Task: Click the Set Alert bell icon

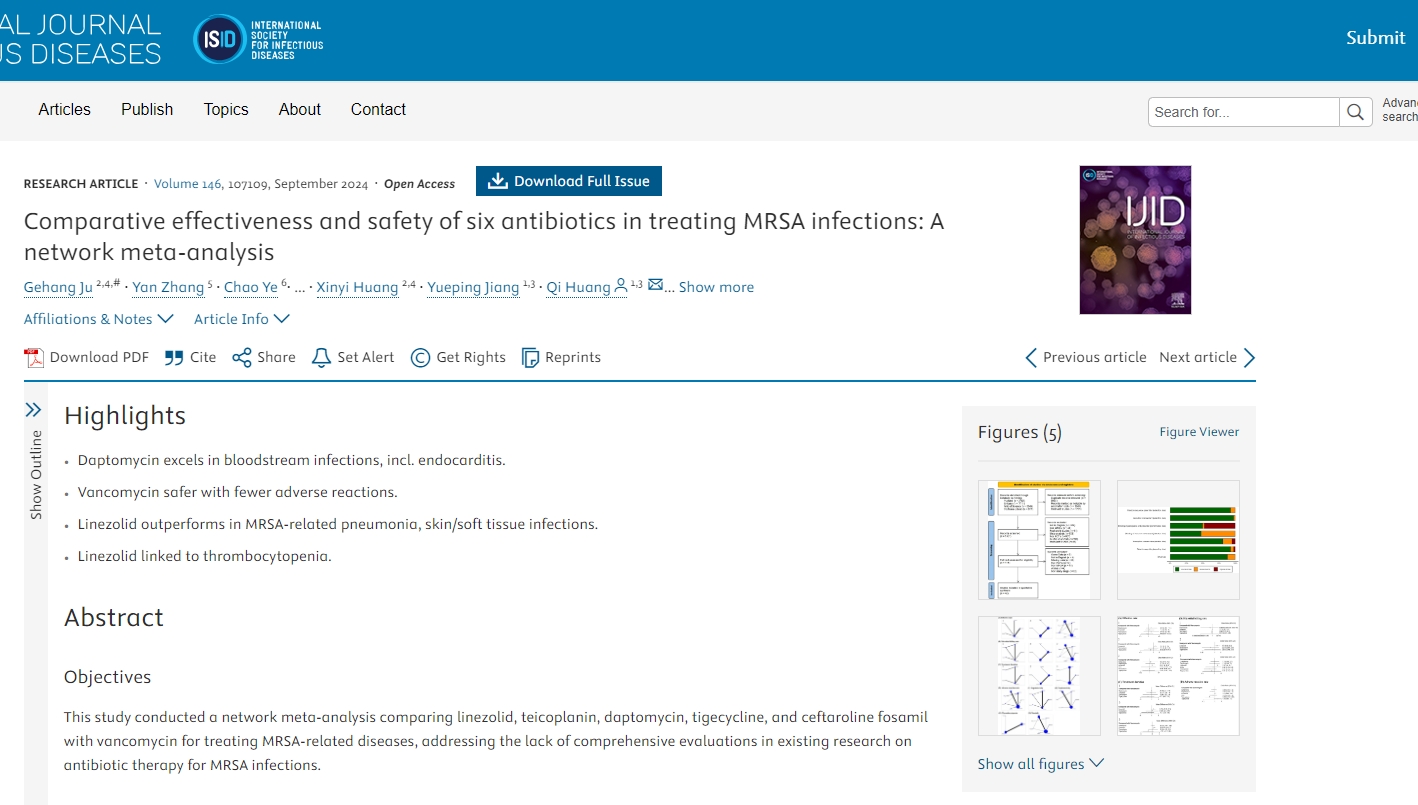Action: [x=321, y=358]
